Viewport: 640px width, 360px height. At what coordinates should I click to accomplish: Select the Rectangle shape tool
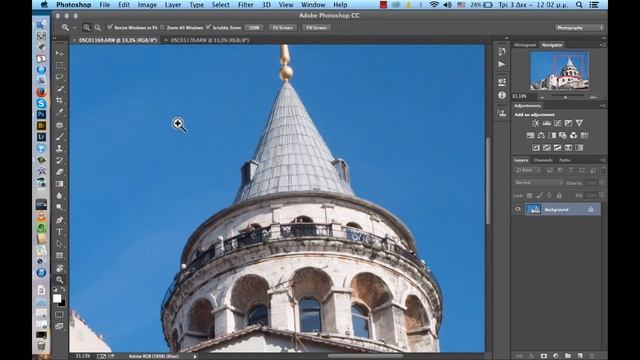pos(60,256)
